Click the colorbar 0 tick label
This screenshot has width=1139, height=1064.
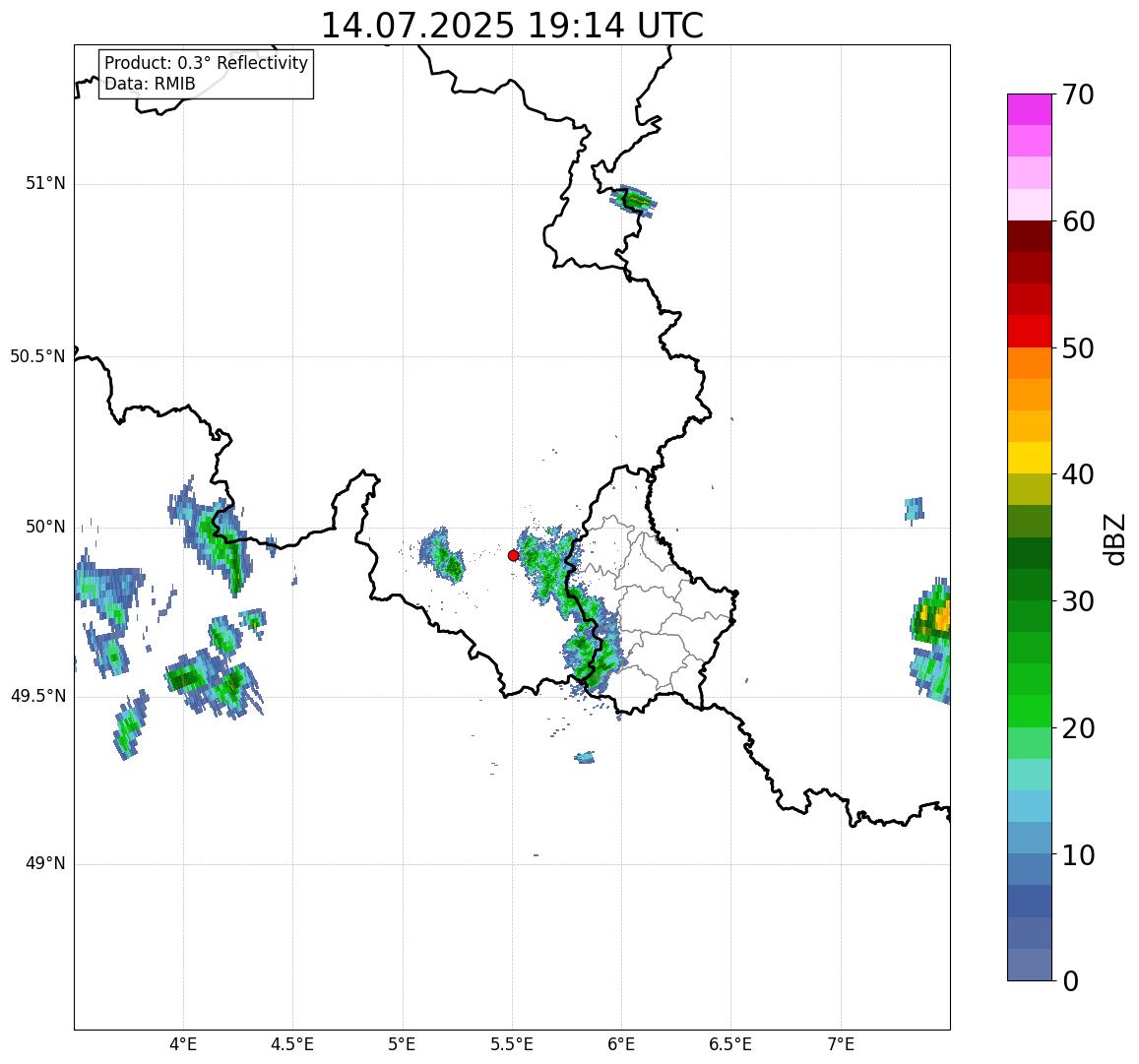1071,981
